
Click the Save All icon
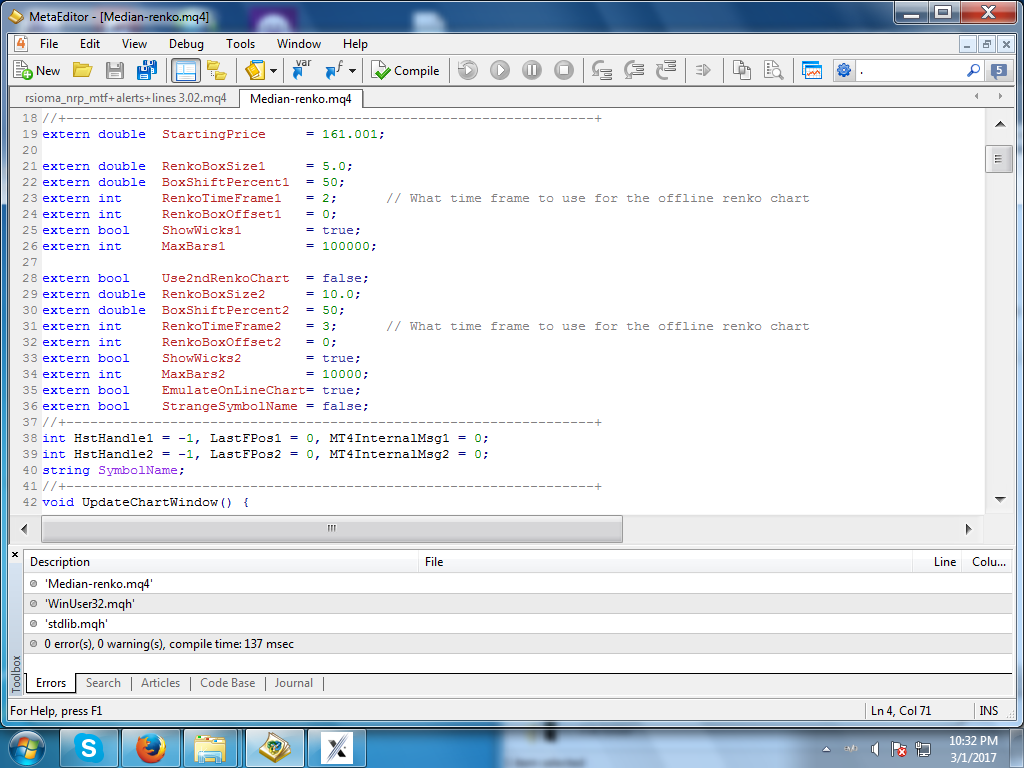(147, 71)
